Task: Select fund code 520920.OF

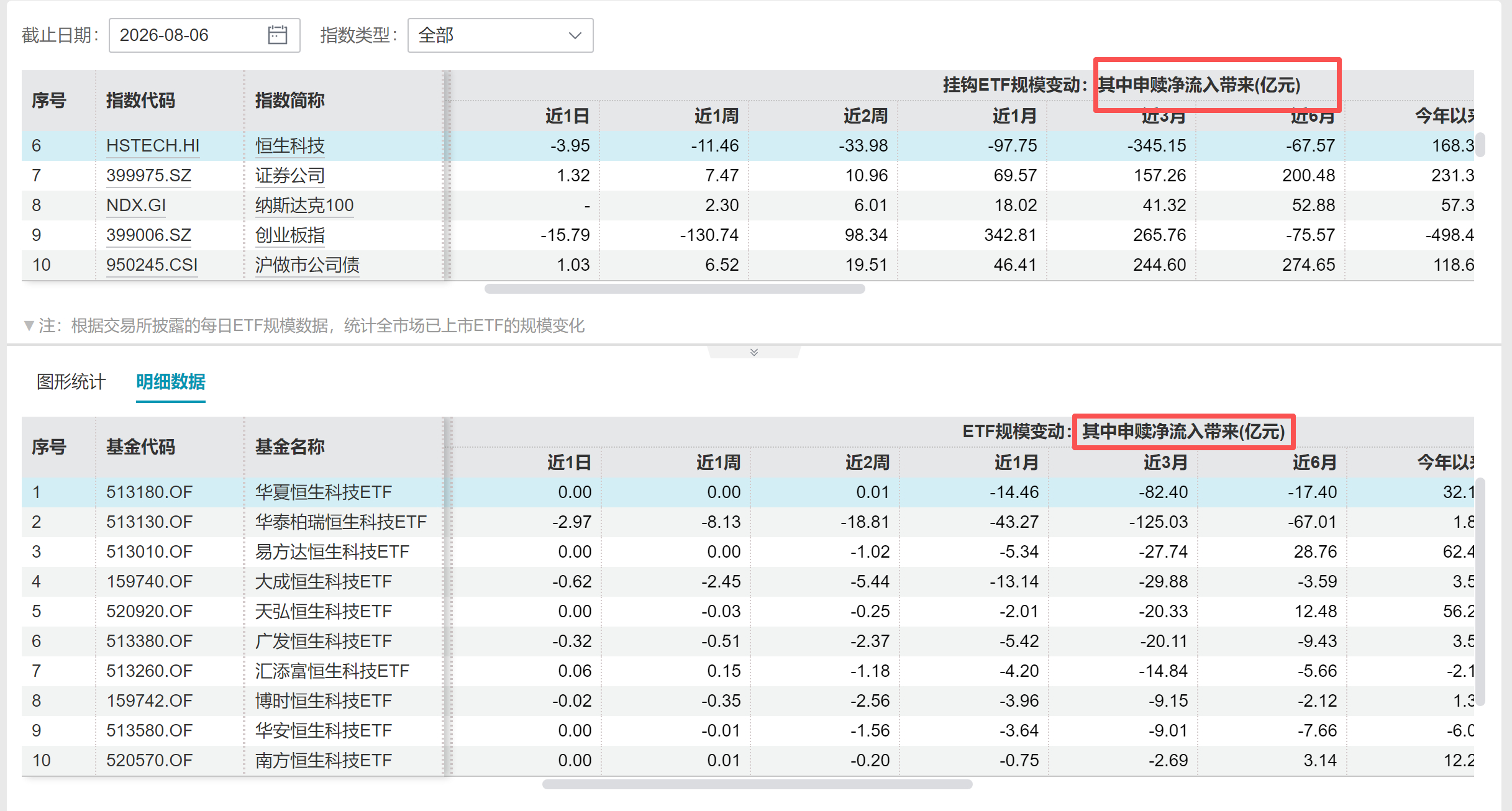Action: tap(150, 611)
